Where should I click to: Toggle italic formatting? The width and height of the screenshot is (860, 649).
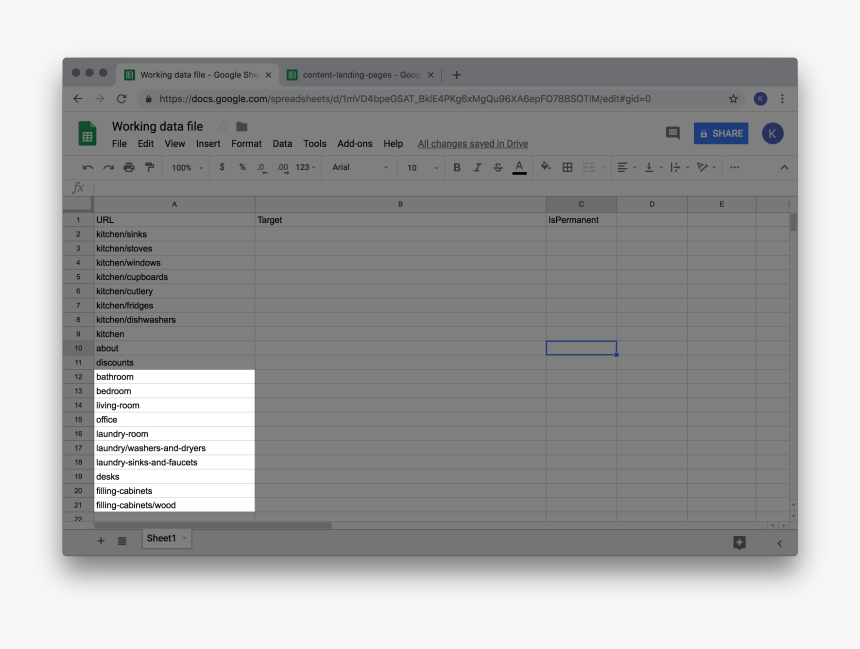477,167
